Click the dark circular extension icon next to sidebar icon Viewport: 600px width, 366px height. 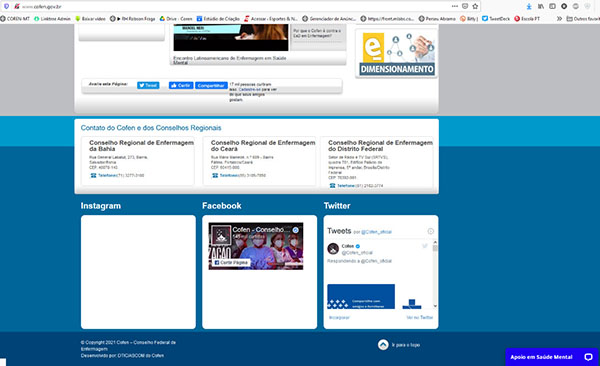click(564, 7)
